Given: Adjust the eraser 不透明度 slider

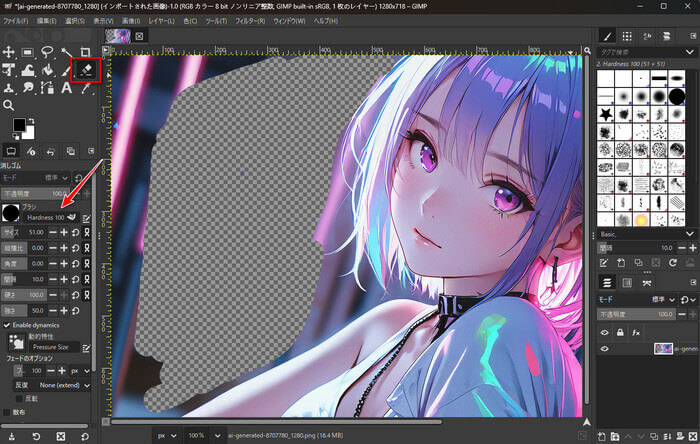Looking at the screenshot, I should coord(35,194).
